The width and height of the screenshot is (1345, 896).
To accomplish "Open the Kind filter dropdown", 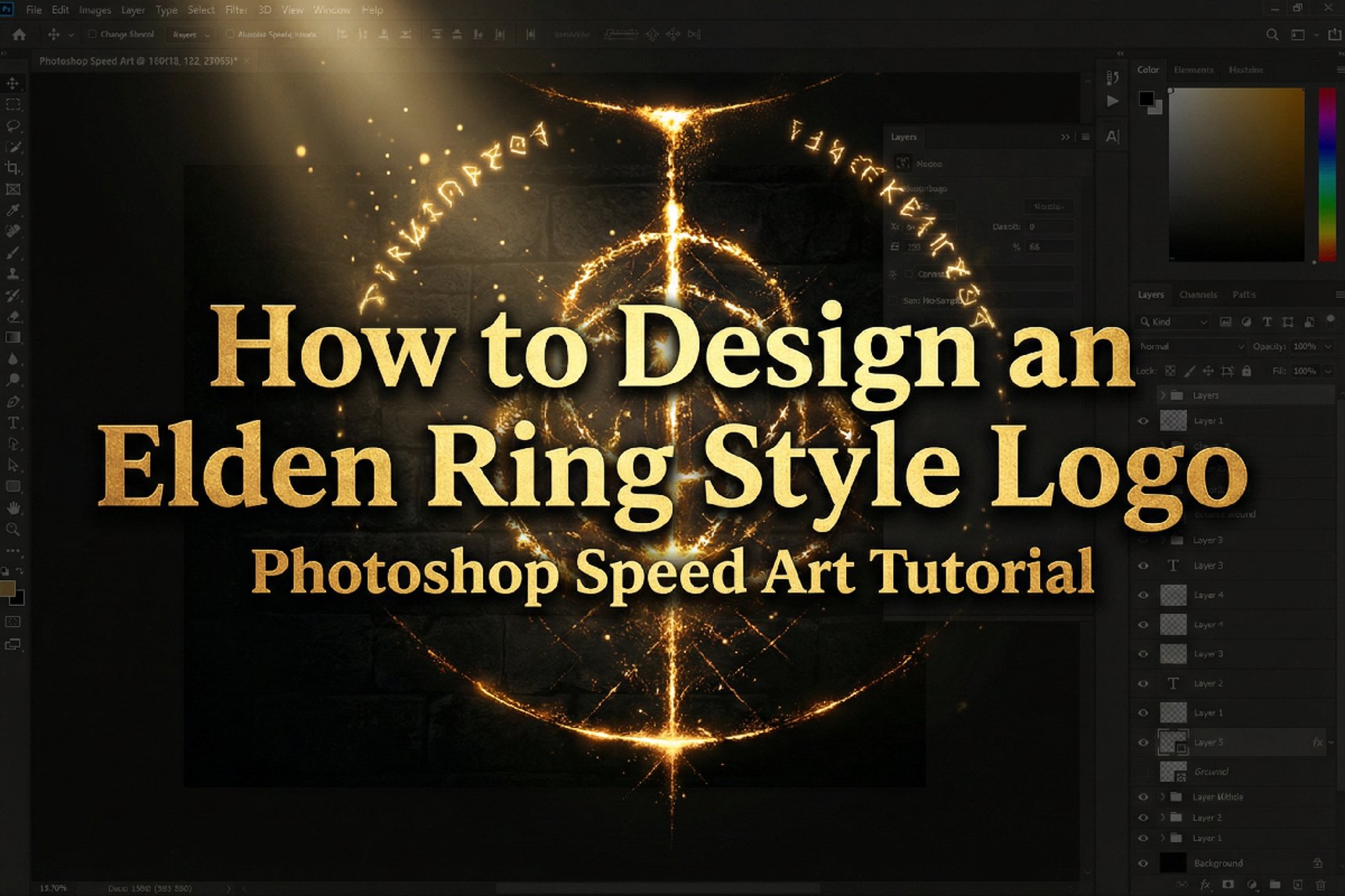I will pyautogui.click(x=1173, y=321).
